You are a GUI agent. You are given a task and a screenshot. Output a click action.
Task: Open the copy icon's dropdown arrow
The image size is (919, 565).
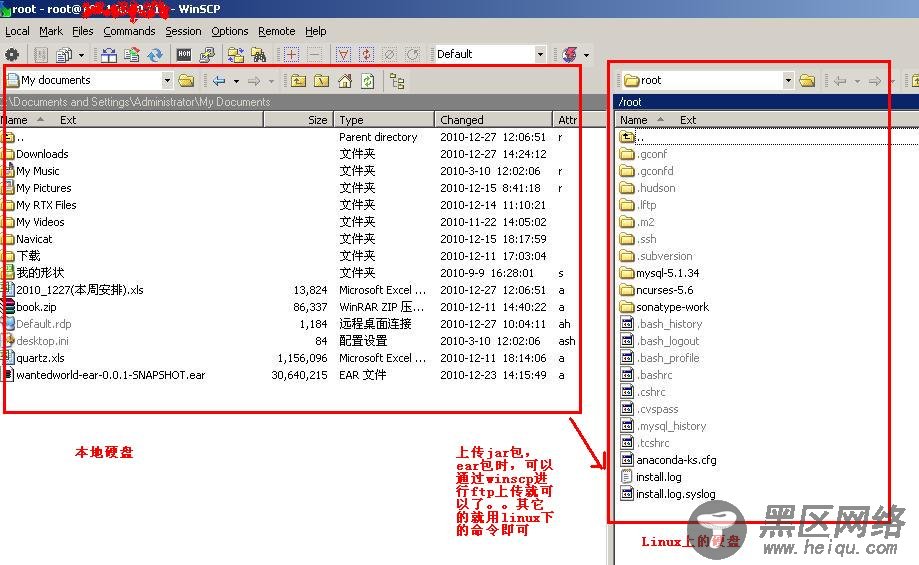click(81, 56)
